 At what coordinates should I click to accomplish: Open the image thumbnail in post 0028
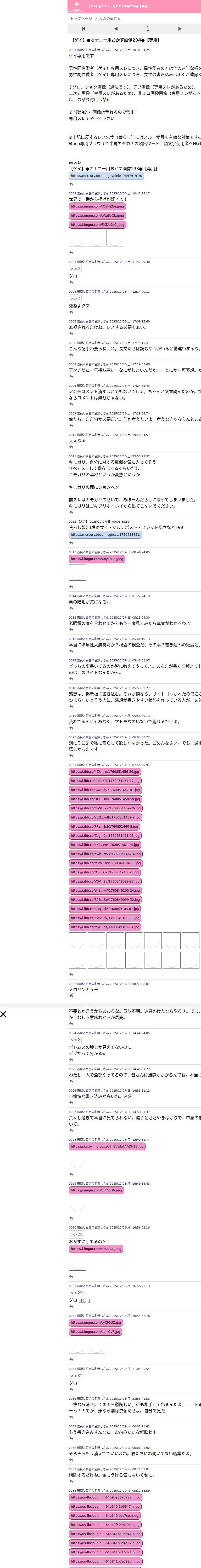click(77, 1160)
